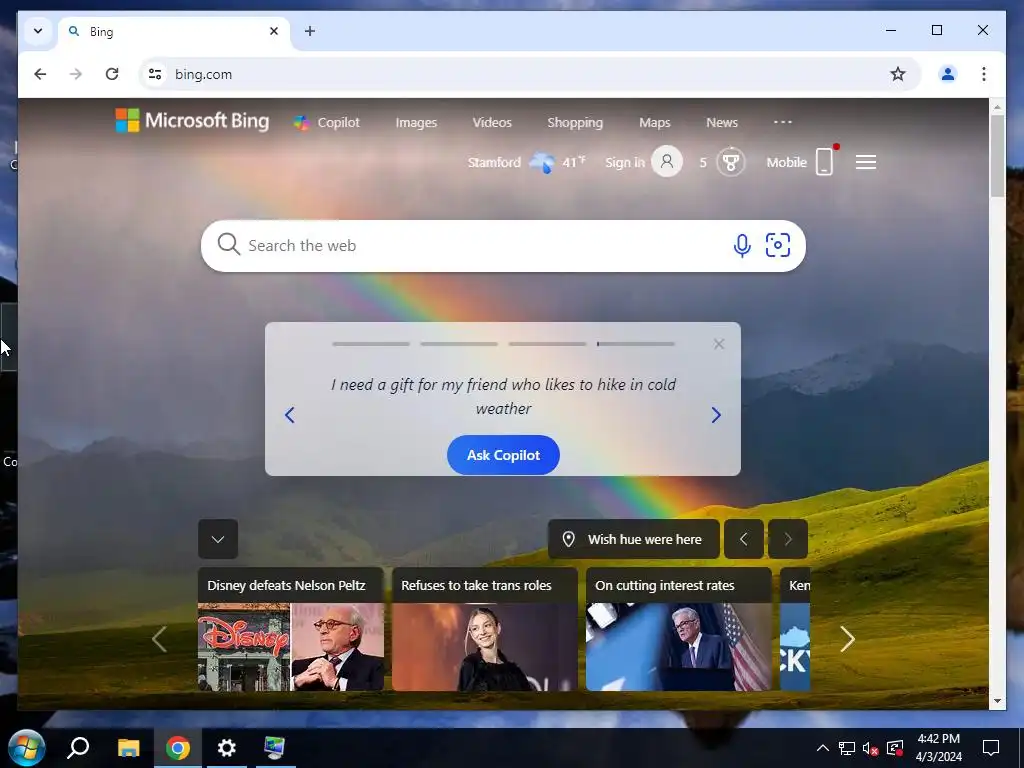Click the Ask Copilot button
The width and height of the screenshot is (1024, 768).
tap(503, 455)
